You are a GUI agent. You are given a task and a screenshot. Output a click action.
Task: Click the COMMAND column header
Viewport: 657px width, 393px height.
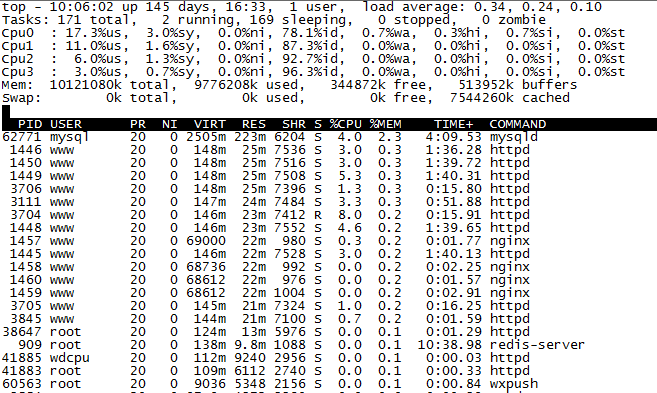coord(518,124)
